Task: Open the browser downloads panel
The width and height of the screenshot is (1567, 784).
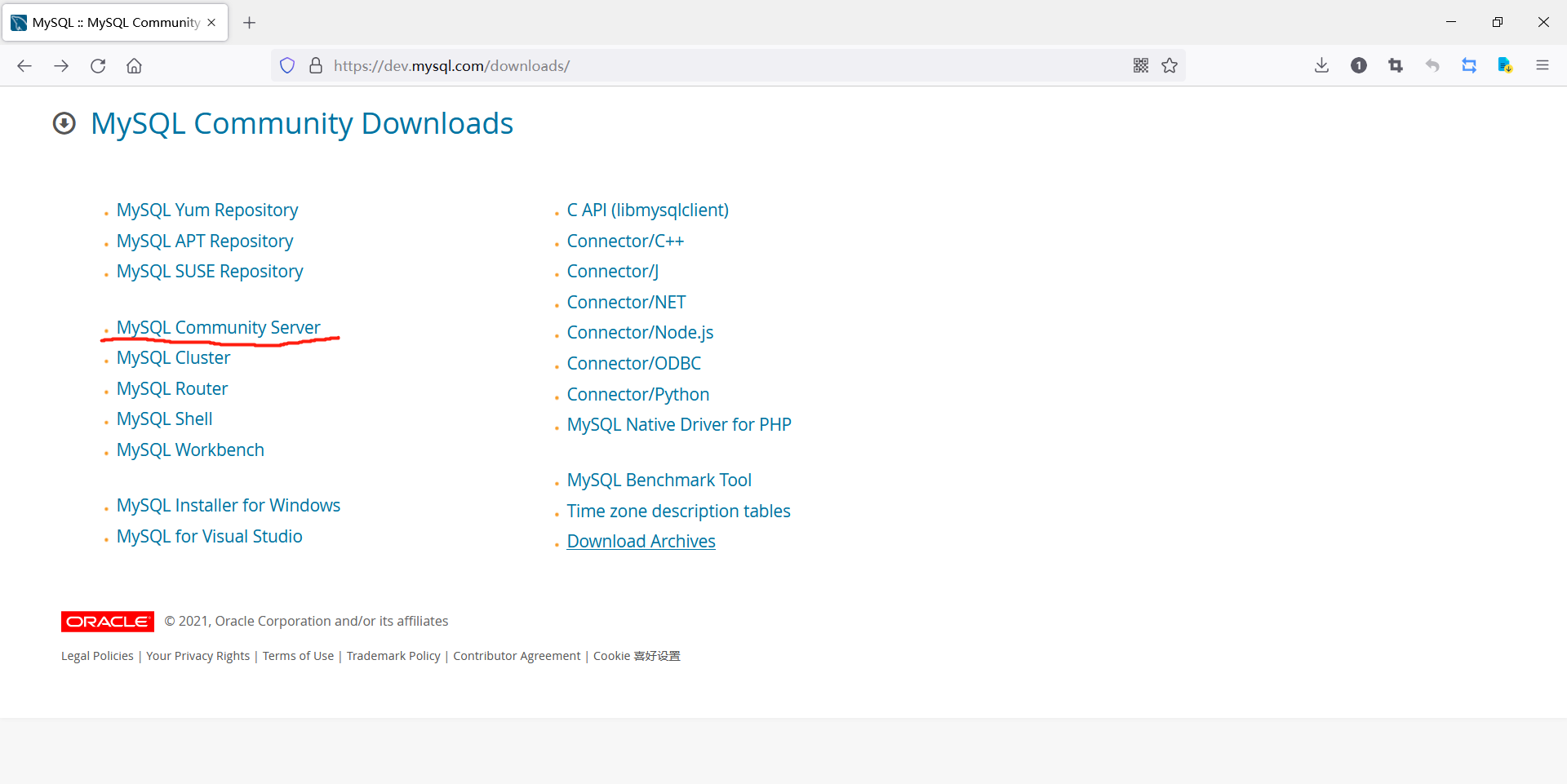Action: (1322, 66)
